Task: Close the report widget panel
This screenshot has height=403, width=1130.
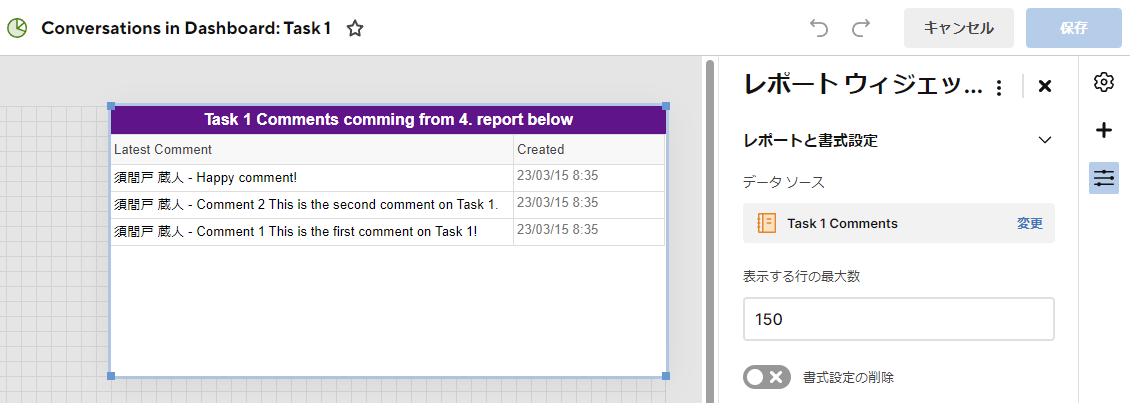Action: pyautogui.click(x=1044, y=87)
